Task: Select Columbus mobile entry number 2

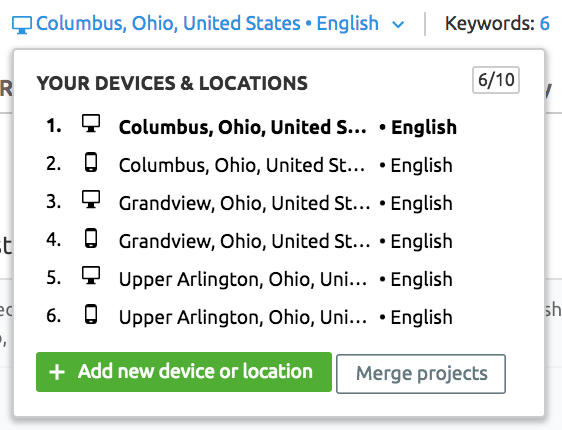Action: coord(249,165)
